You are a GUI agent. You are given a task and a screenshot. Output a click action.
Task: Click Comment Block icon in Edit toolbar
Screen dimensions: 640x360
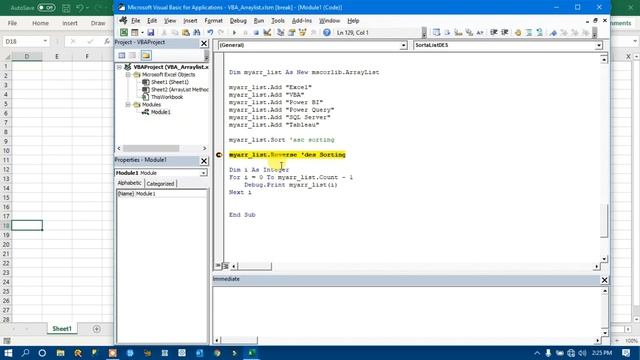529,32
